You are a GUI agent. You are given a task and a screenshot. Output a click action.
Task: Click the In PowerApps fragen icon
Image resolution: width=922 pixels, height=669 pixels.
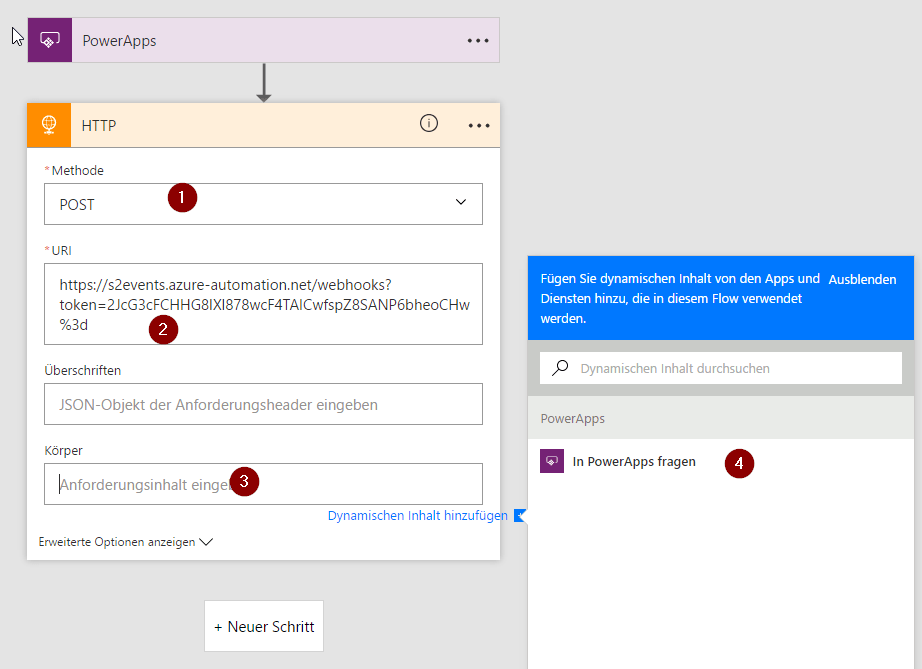pyautogui.click(x=552, y=461)
